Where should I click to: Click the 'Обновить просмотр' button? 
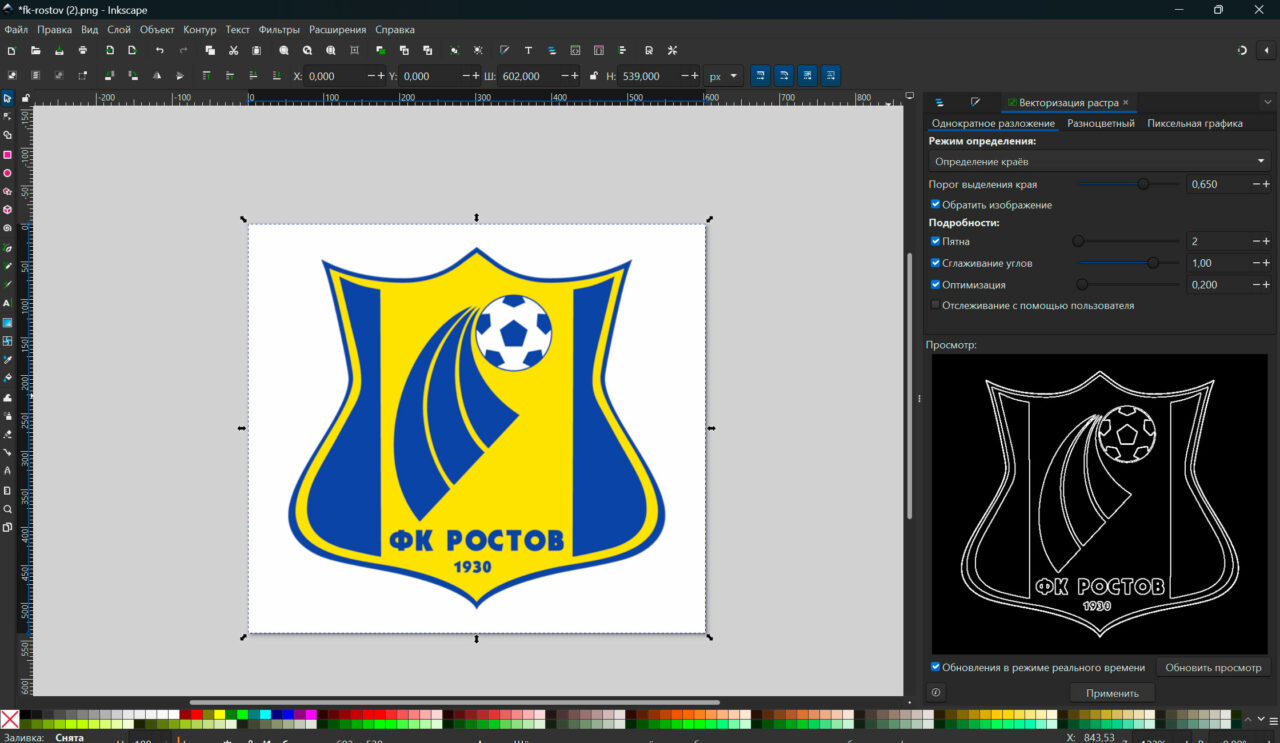click(x=1214, y=667)
